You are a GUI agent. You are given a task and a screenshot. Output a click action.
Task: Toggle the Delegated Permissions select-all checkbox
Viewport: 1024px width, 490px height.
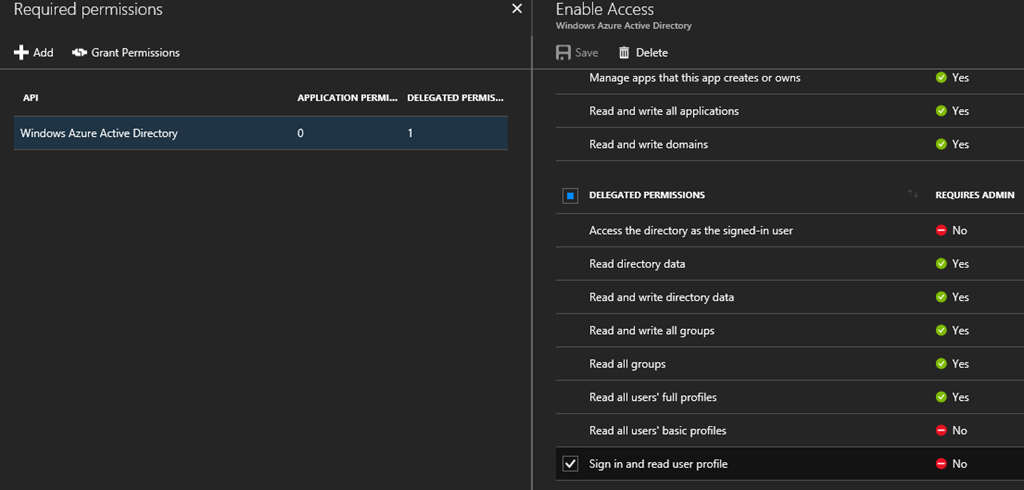570,196
